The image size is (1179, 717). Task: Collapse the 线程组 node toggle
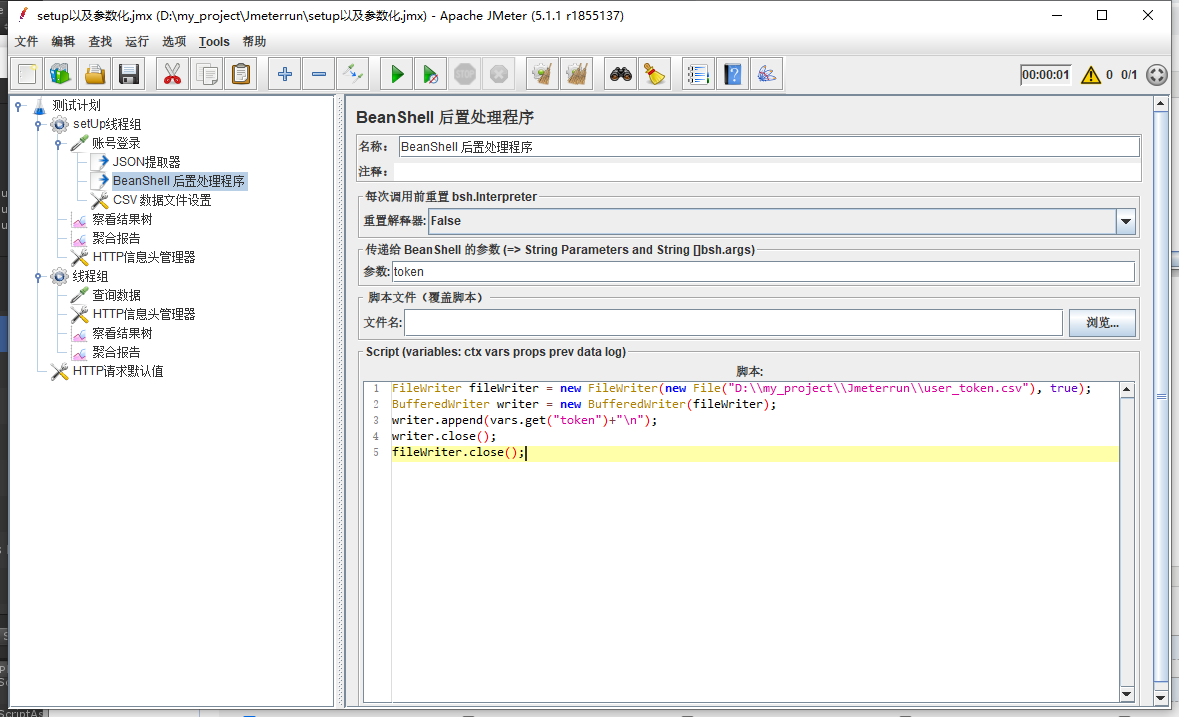click(x=38, y=277)
